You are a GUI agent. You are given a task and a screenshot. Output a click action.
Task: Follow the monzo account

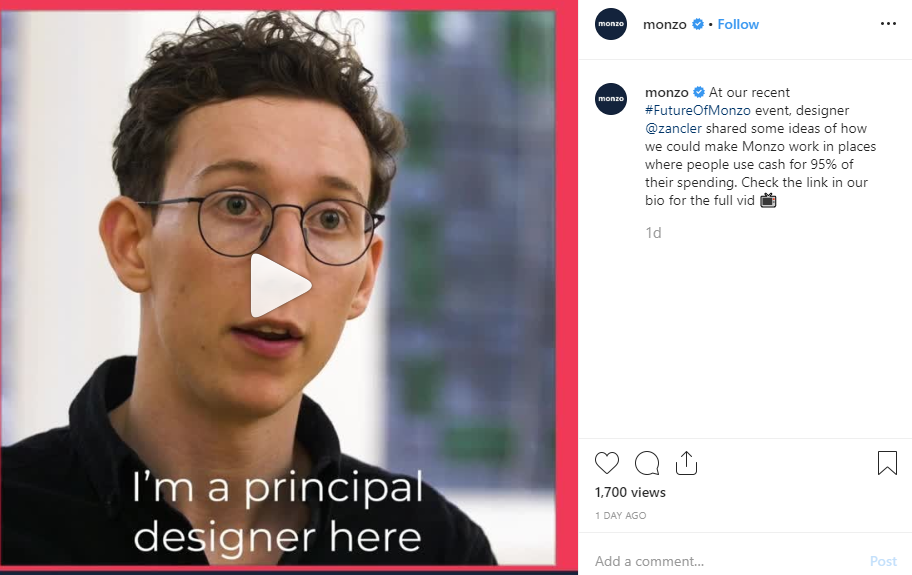pyautogui.click(x=738, y=24)
